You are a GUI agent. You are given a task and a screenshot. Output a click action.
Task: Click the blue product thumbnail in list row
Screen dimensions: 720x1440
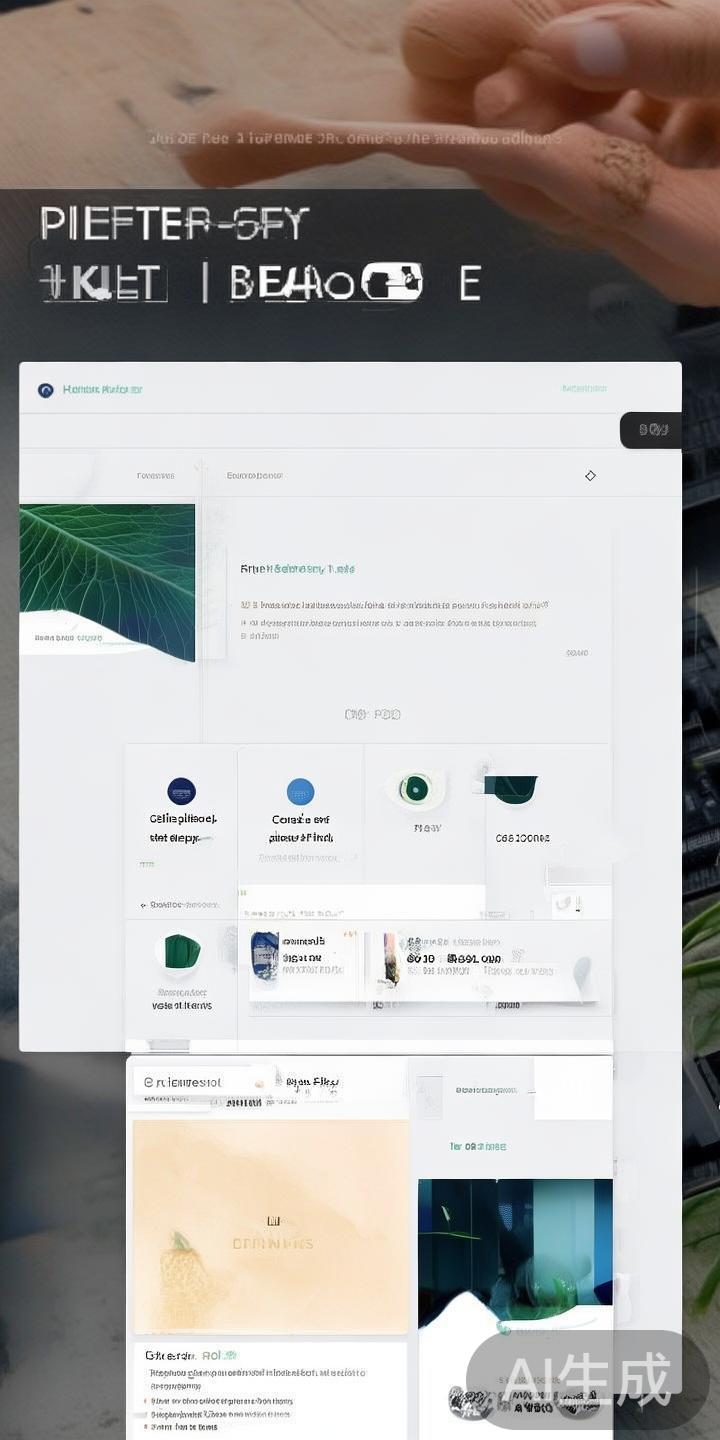pos(264,955)
